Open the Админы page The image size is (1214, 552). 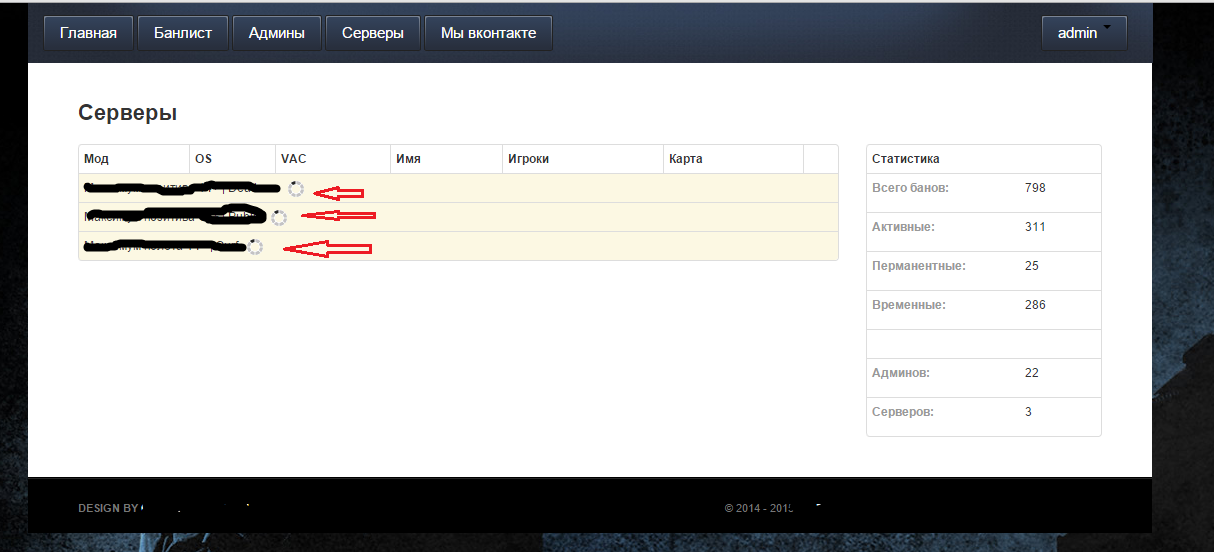(277, 33)
